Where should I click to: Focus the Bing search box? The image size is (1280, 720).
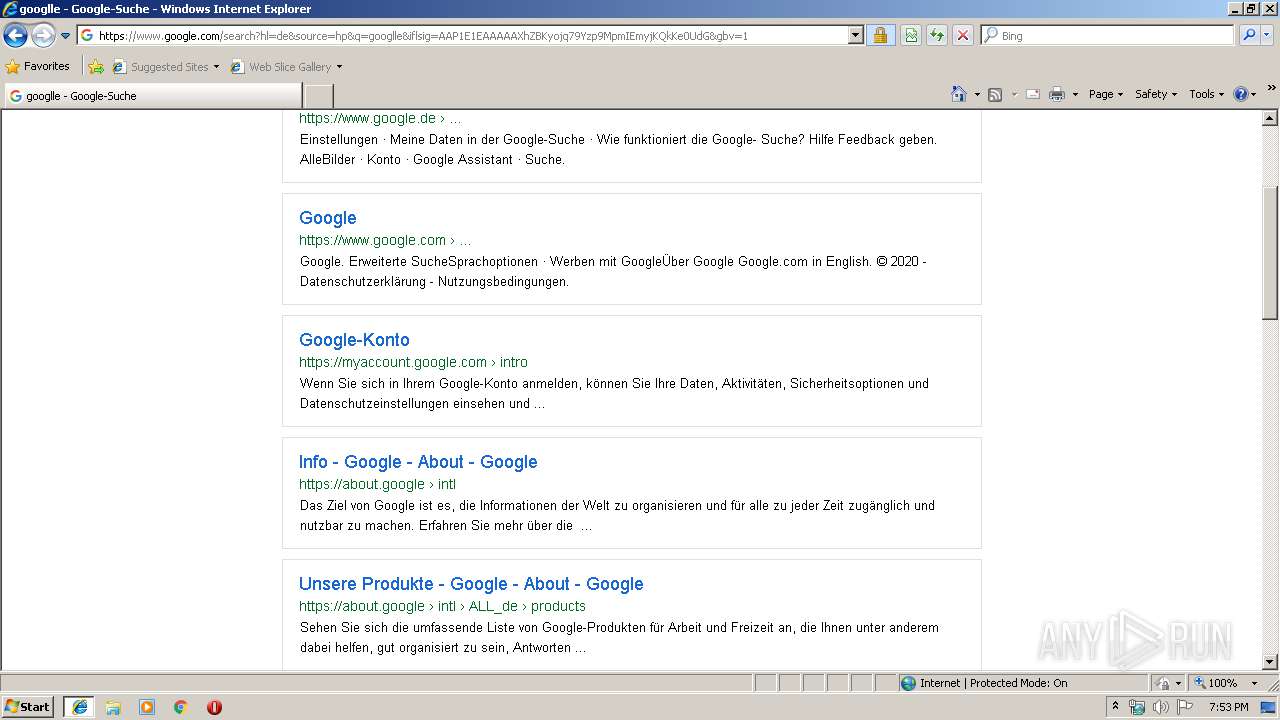pyautogui.click(x=1108, y=36)
